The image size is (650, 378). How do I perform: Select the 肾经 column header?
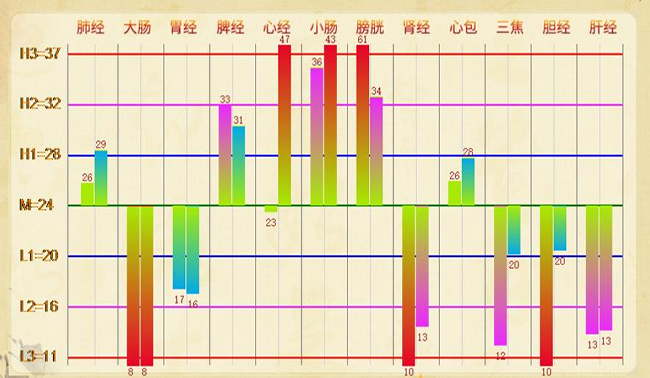pos(416,27)
